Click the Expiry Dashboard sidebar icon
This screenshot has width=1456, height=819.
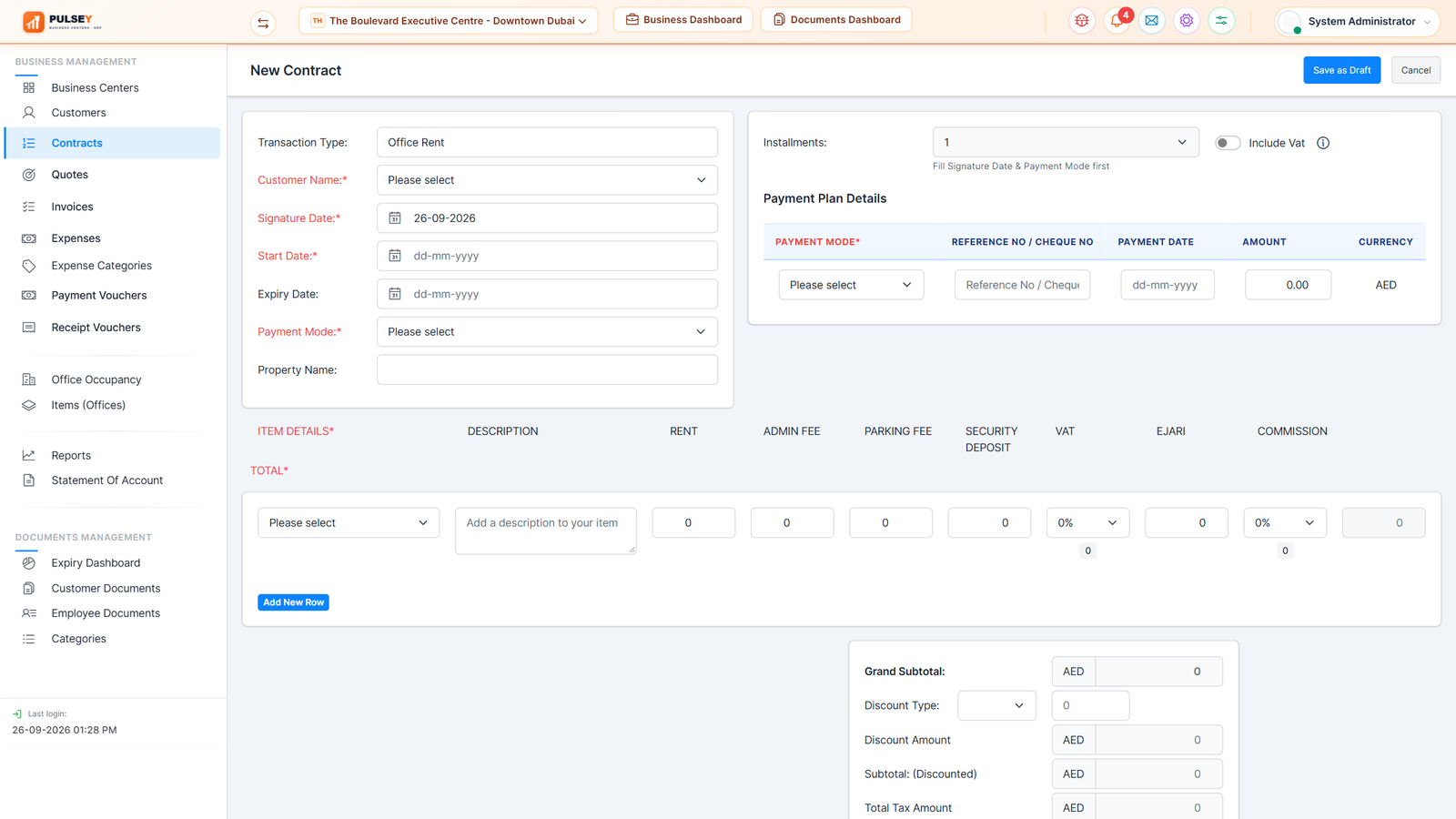29,563
